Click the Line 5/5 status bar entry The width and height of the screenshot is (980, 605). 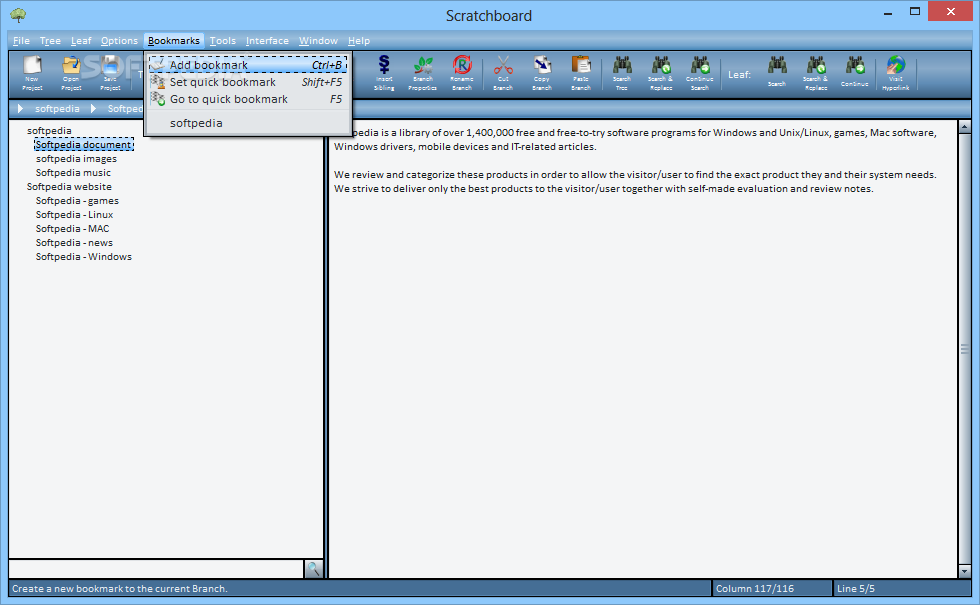(x=856, y=588)
